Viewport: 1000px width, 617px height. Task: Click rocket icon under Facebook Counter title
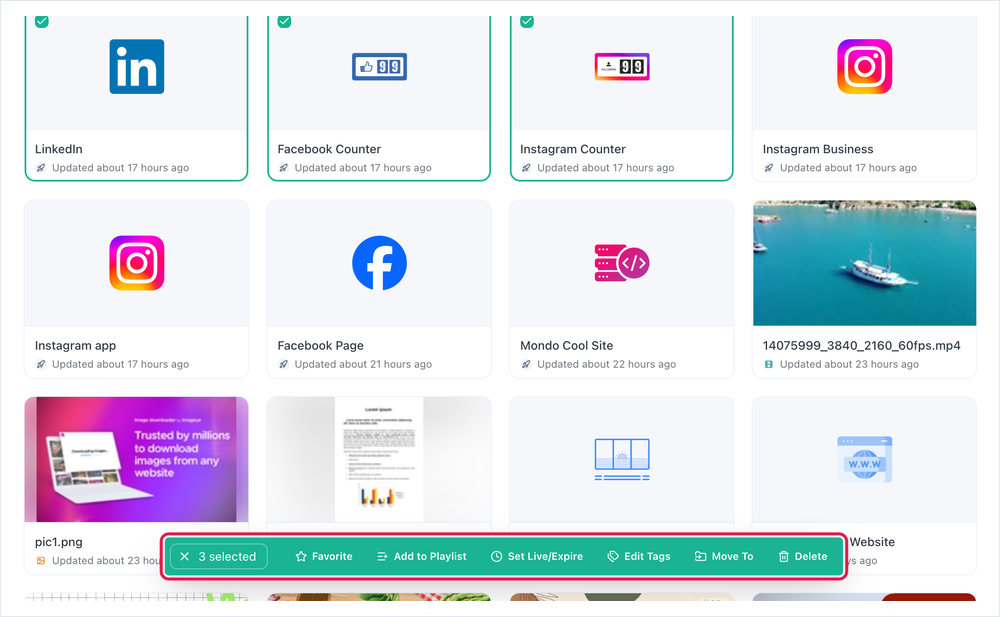tap(283, 168)
